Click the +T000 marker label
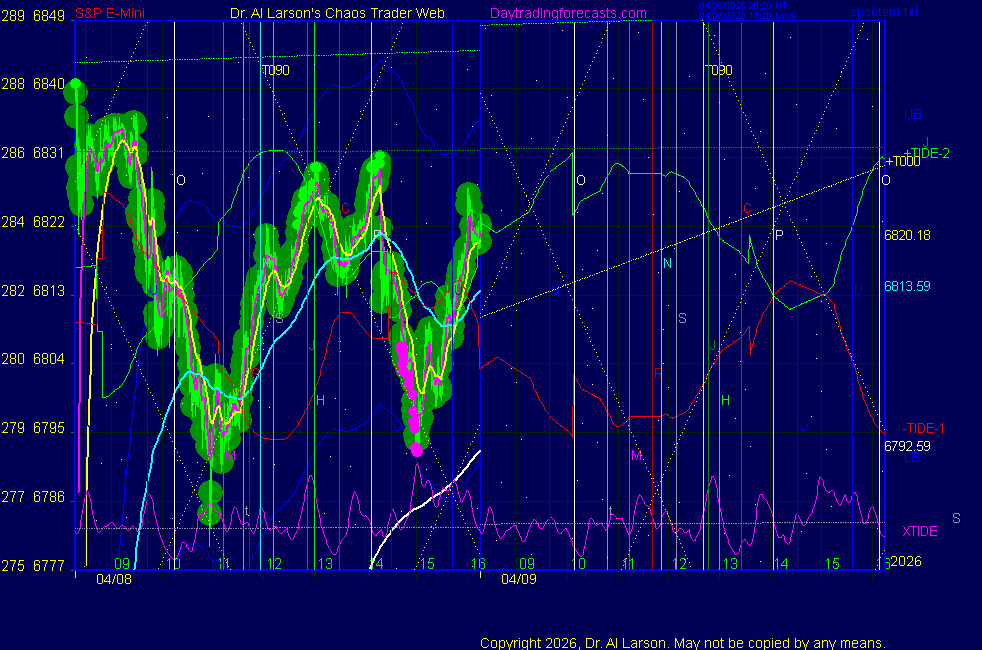Screen dimensions: 982x650 click(x=903, y=162)
